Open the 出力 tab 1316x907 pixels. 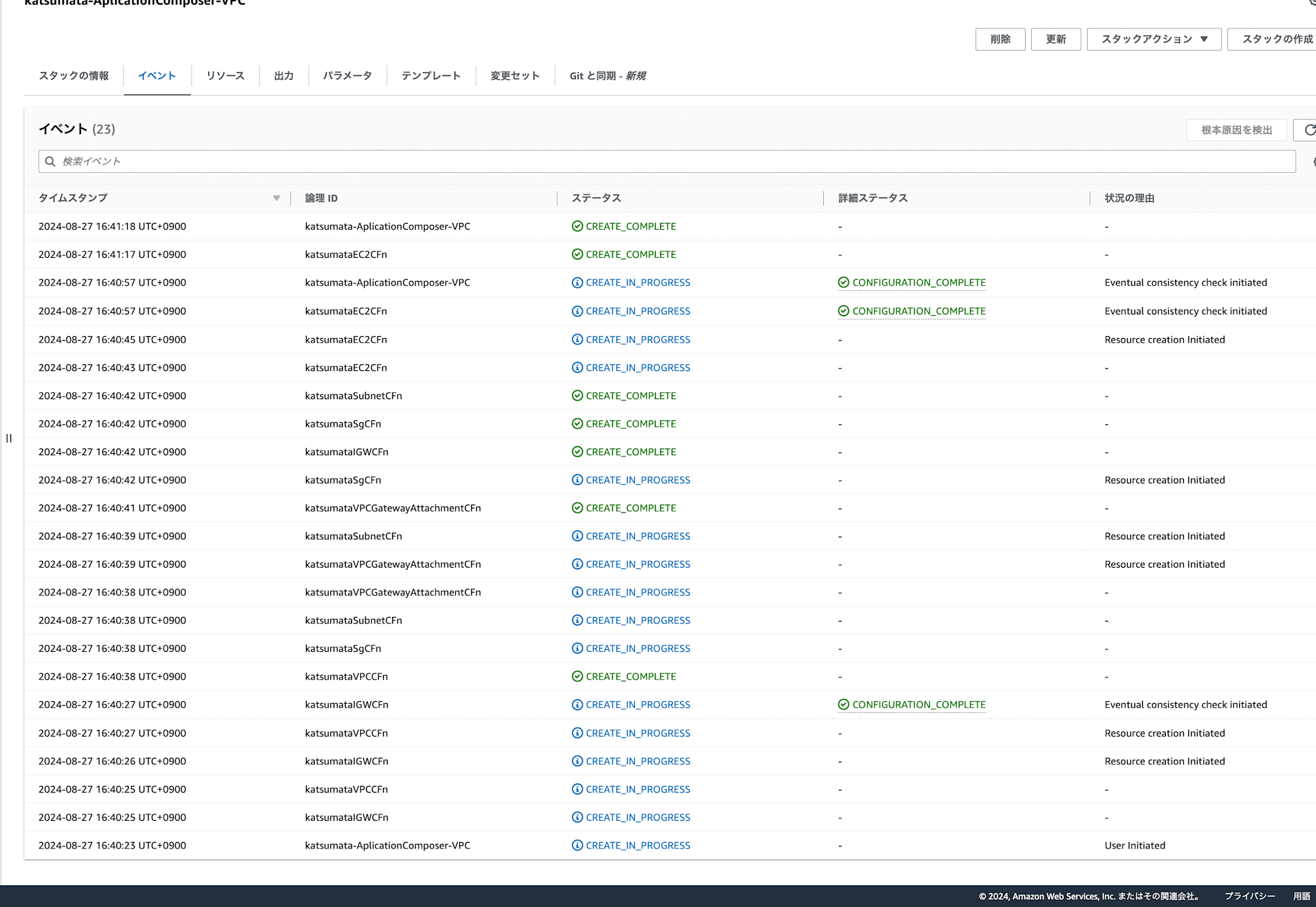[x=284, y=76]
